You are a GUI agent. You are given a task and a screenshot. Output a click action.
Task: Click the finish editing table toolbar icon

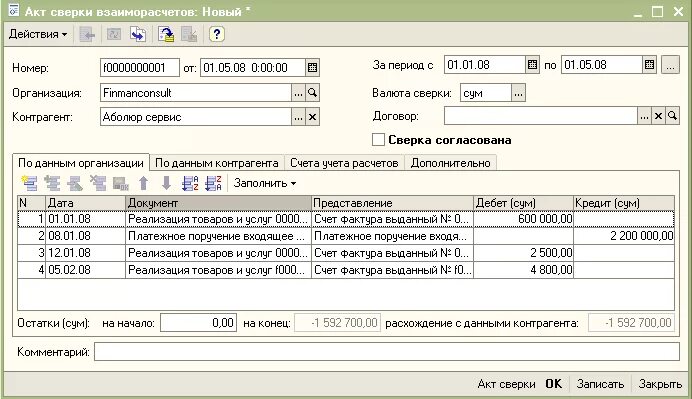pos(120,183)
